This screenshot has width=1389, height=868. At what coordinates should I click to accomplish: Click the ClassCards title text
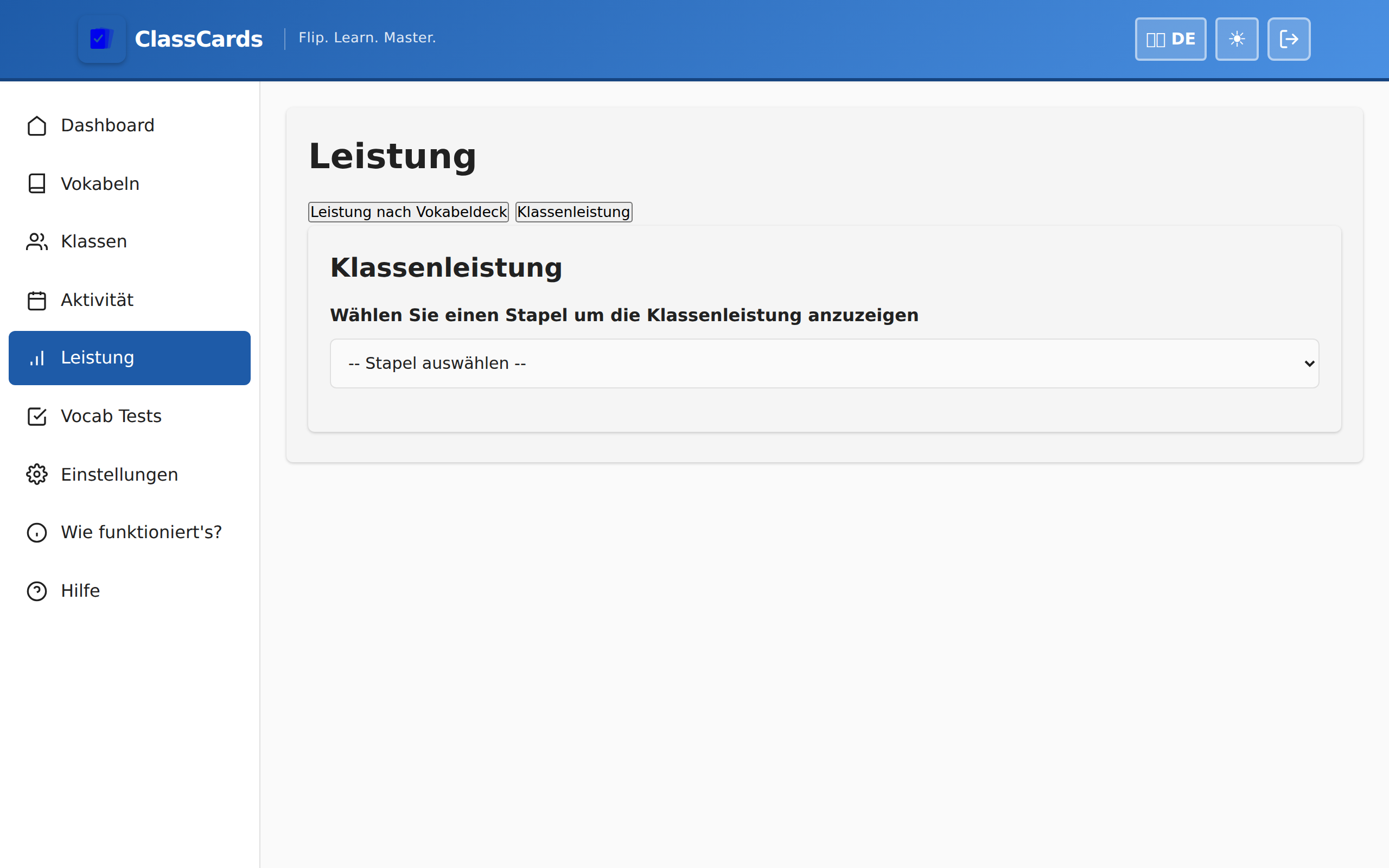(199, 39)
